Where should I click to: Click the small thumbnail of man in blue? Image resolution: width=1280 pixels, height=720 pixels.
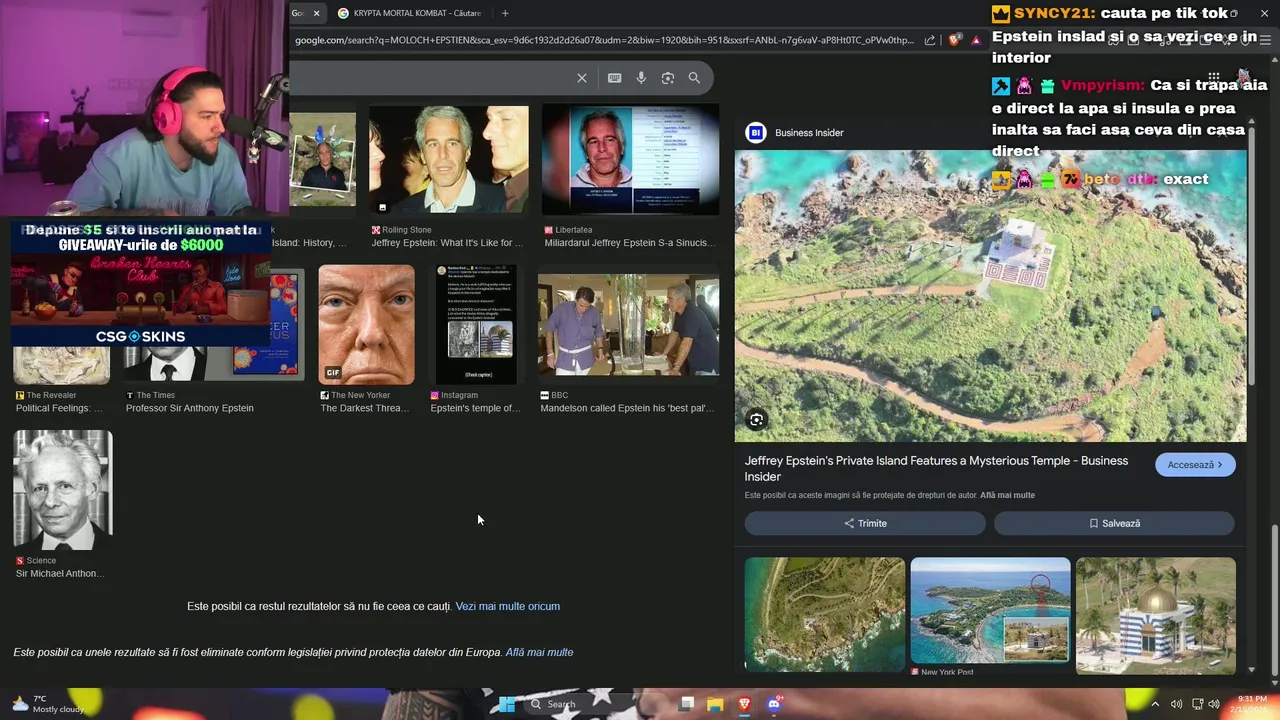(322, 159)
